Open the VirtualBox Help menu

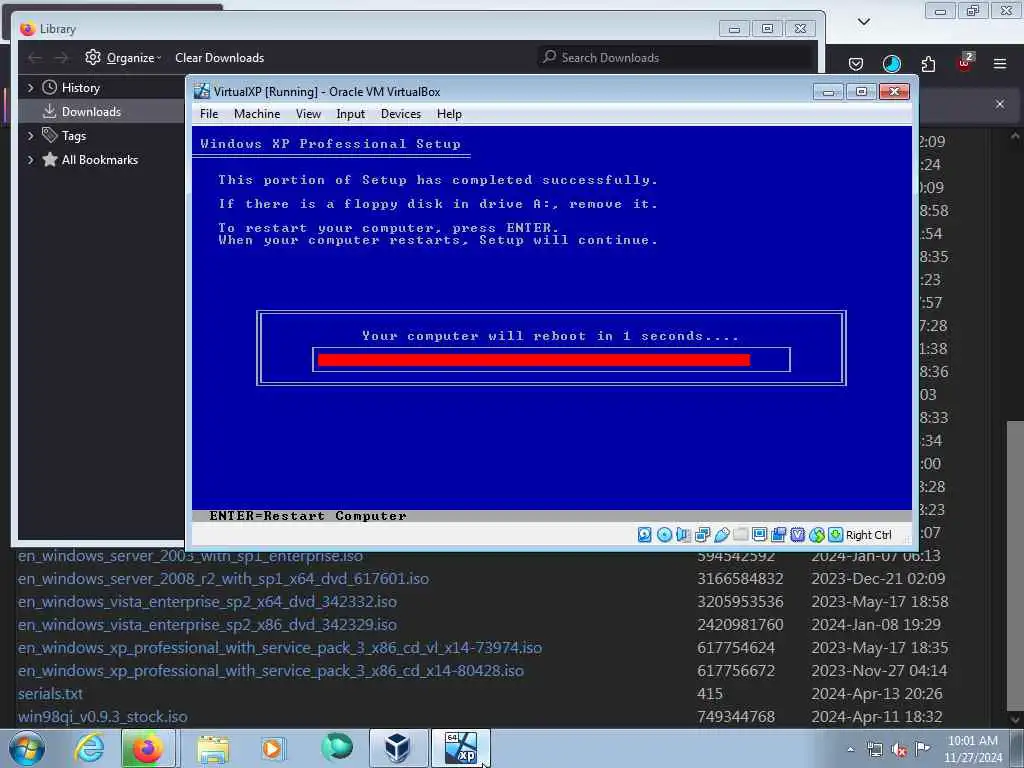449,114
